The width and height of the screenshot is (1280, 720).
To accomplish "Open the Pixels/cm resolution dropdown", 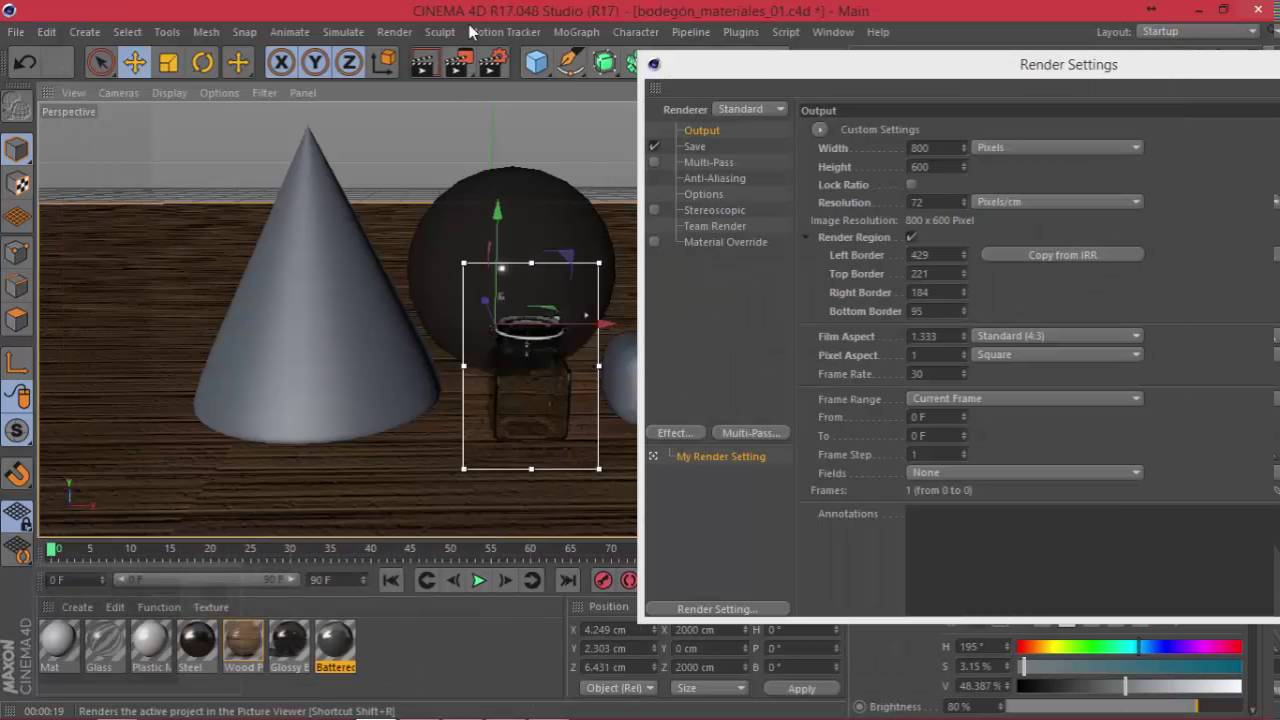I will 1057,202.
